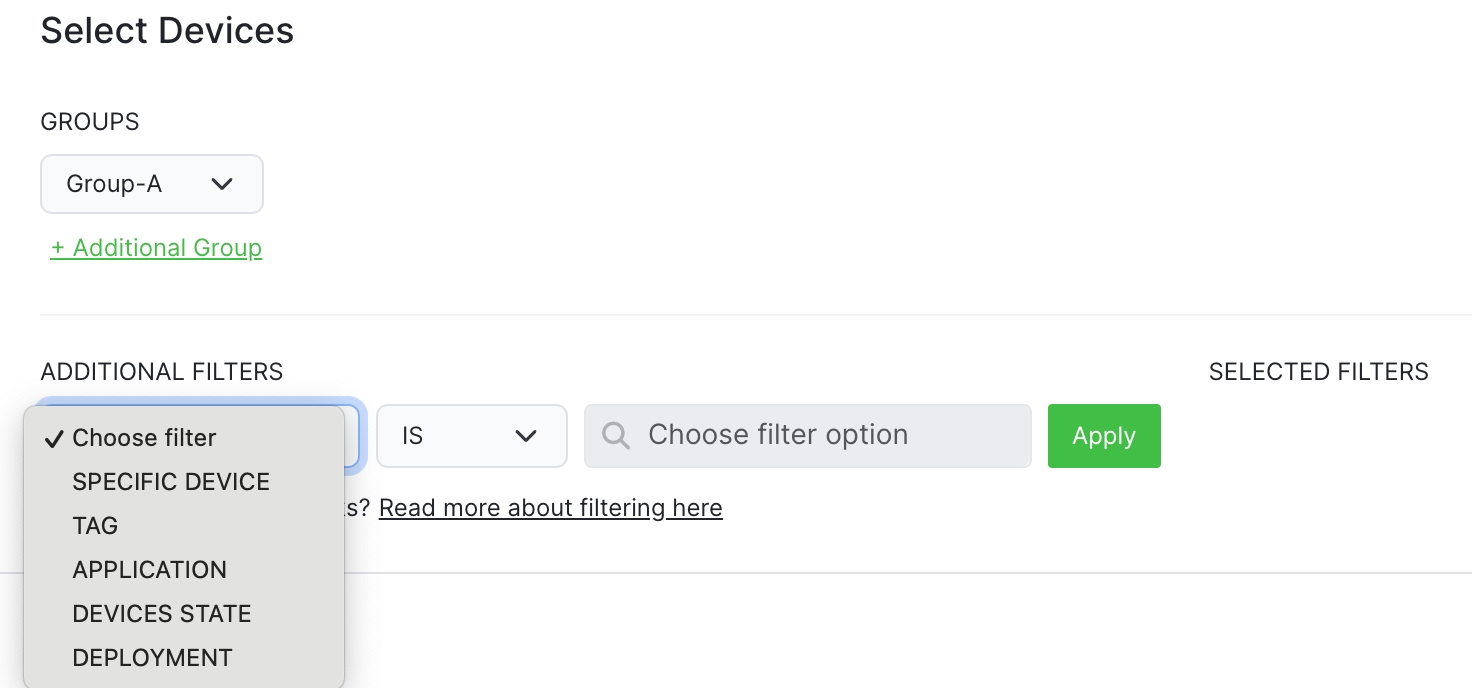The width and height of the screenshot is (1472, 688).
Task: Choose the TAG filter option
Action: 95,526
